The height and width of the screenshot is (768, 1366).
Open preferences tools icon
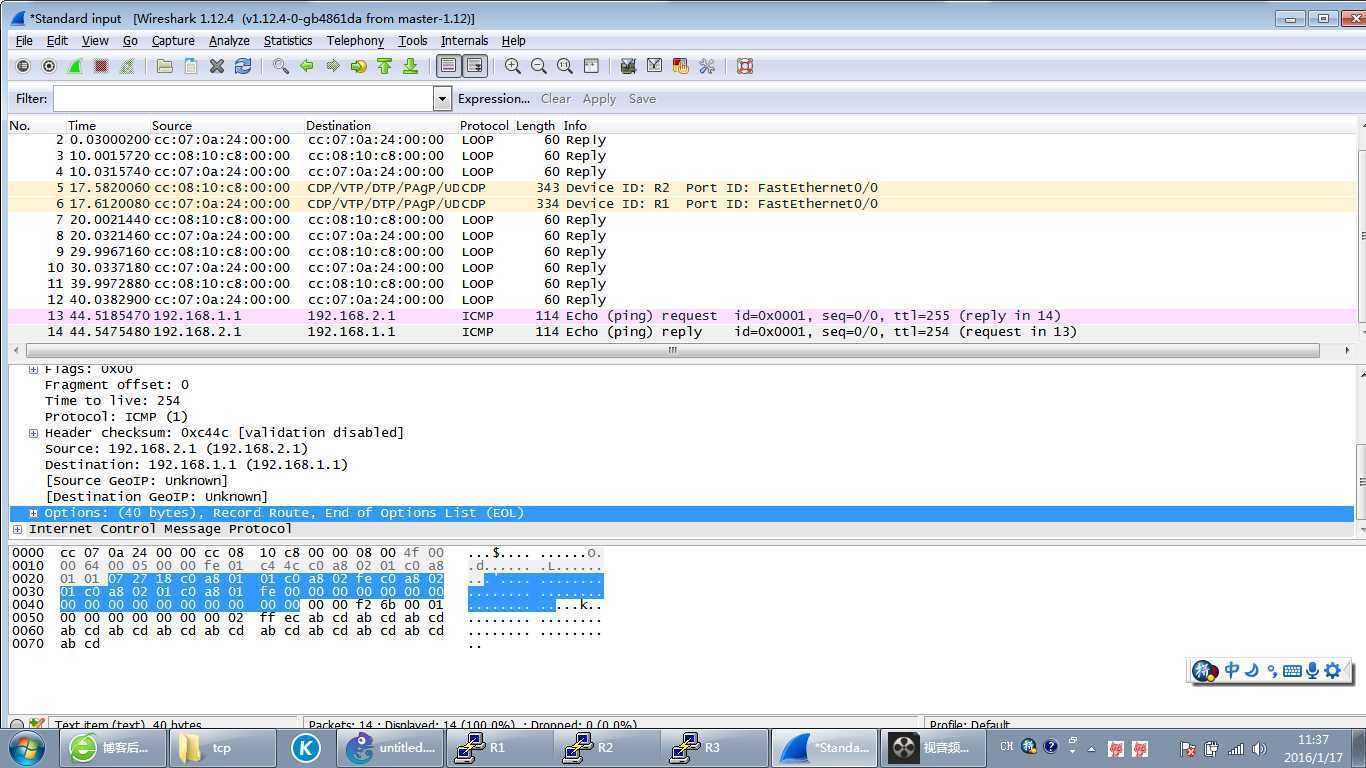(707, 66)
